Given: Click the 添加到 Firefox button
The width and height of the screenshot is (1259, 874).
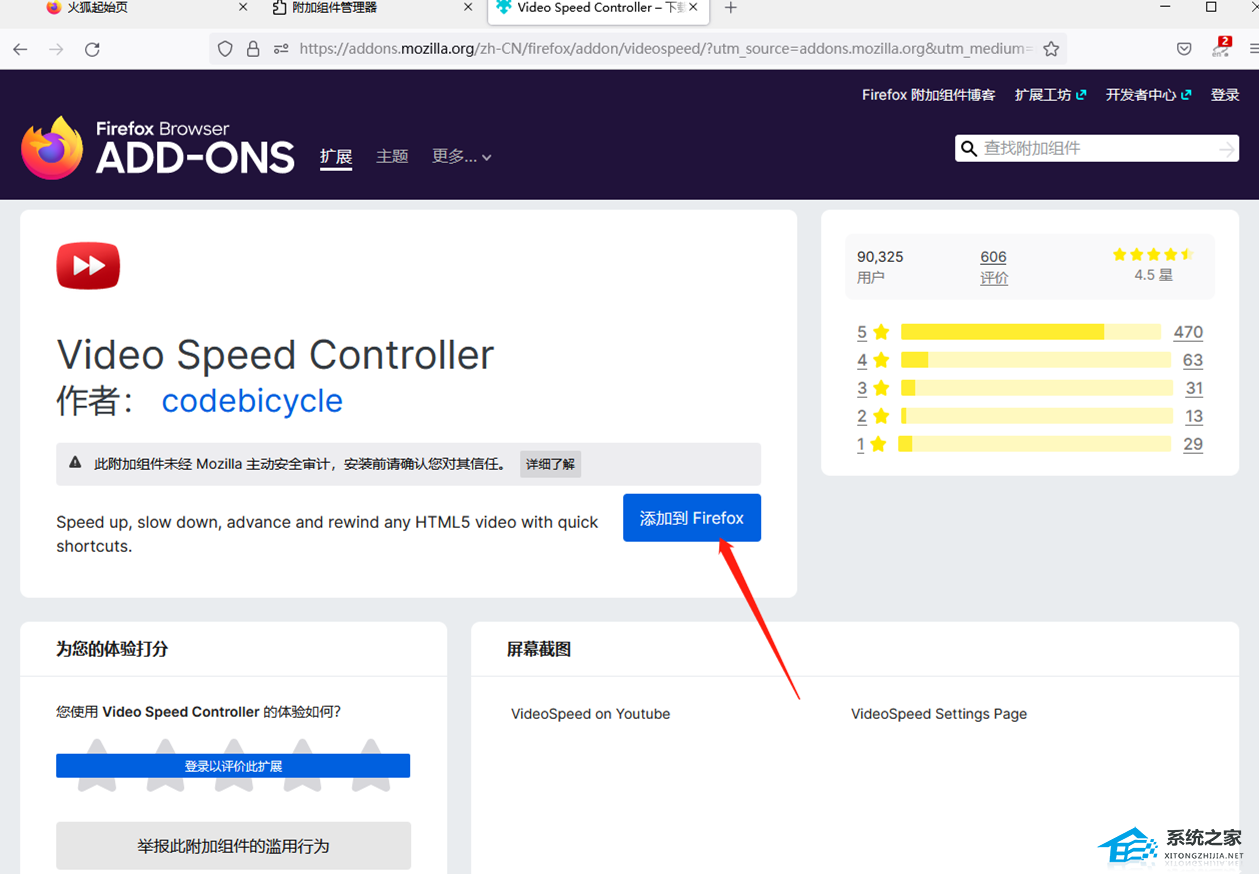Looking at the screenshot, I should click(691, 518).
